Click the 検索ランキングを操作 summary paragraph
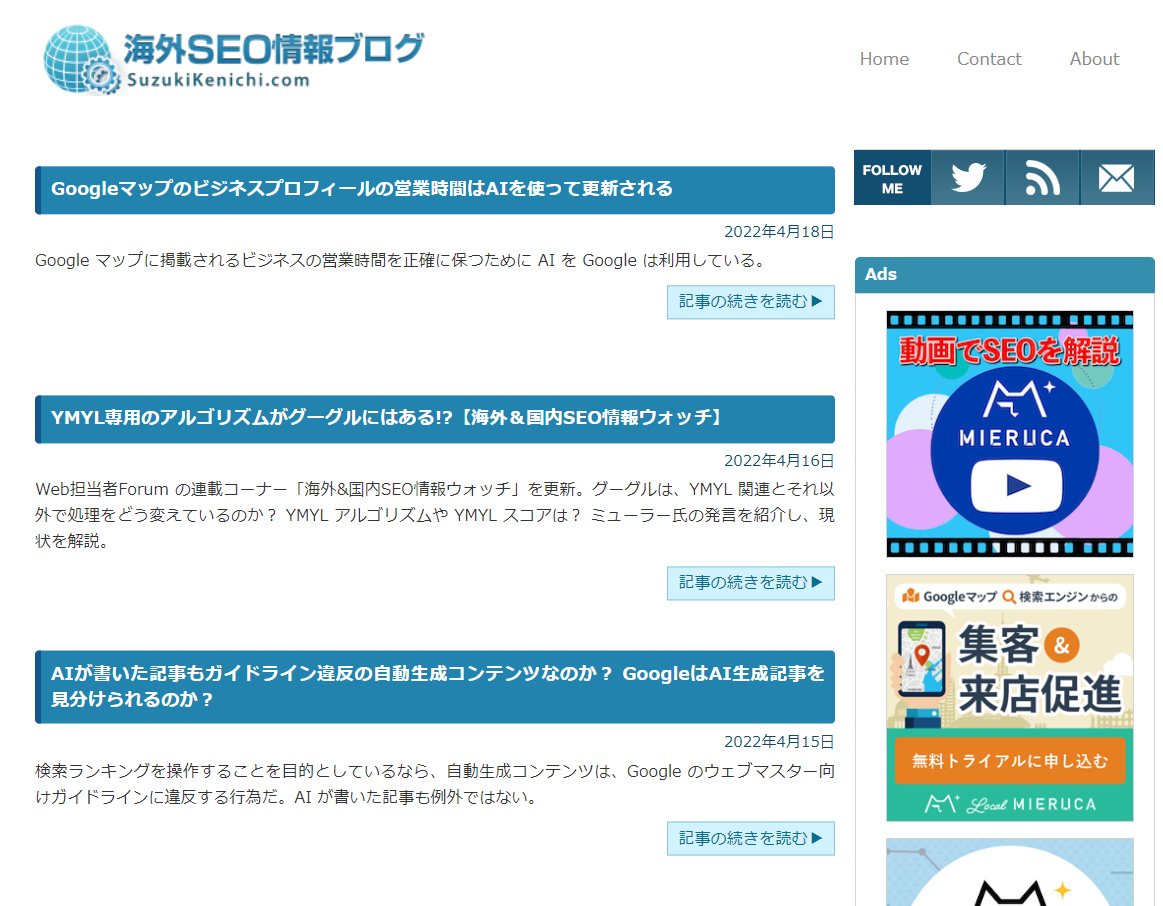1163x906 pixels. click(435, 784)
